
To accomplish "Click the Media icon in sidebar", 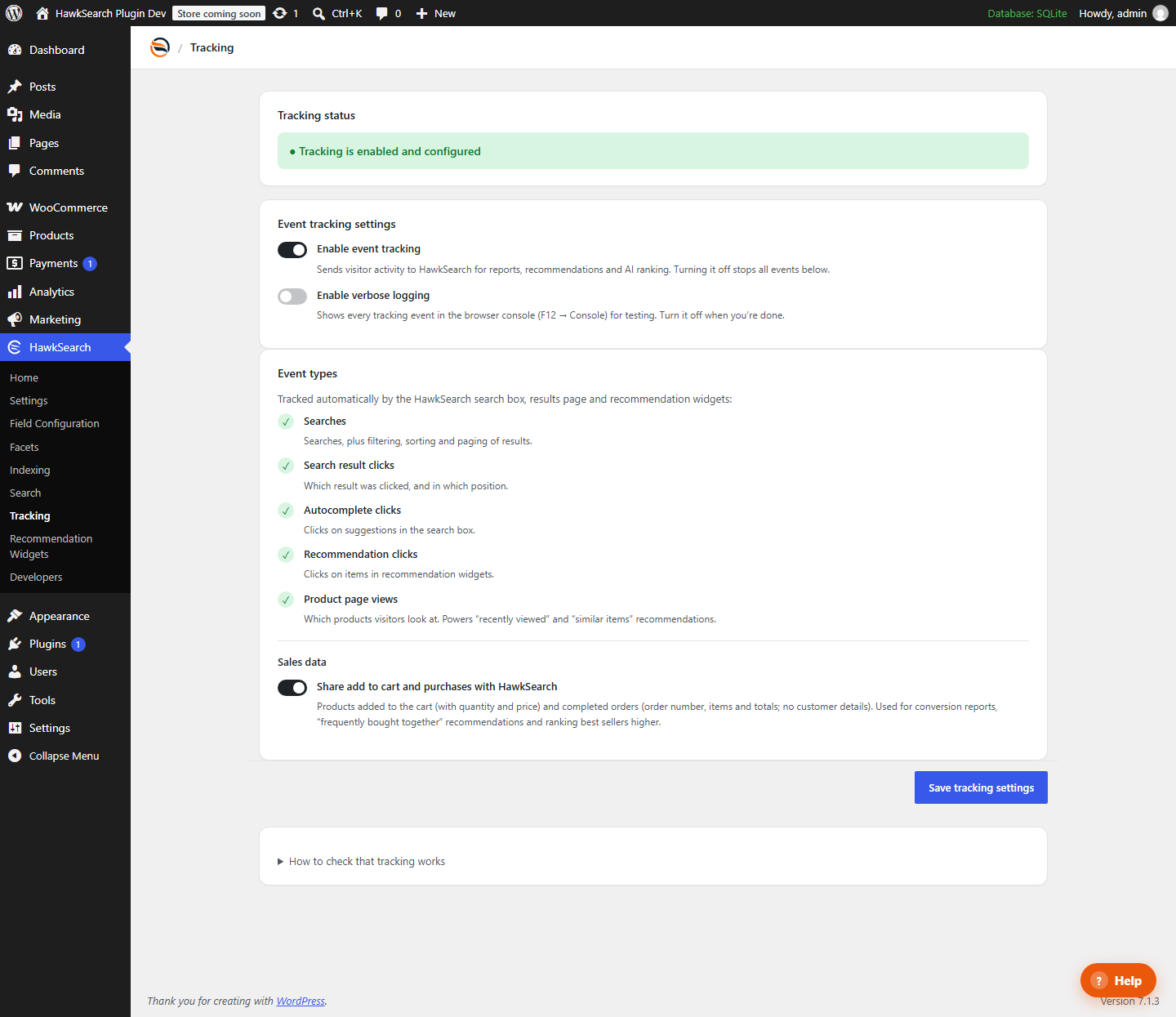I will point(15,114).
